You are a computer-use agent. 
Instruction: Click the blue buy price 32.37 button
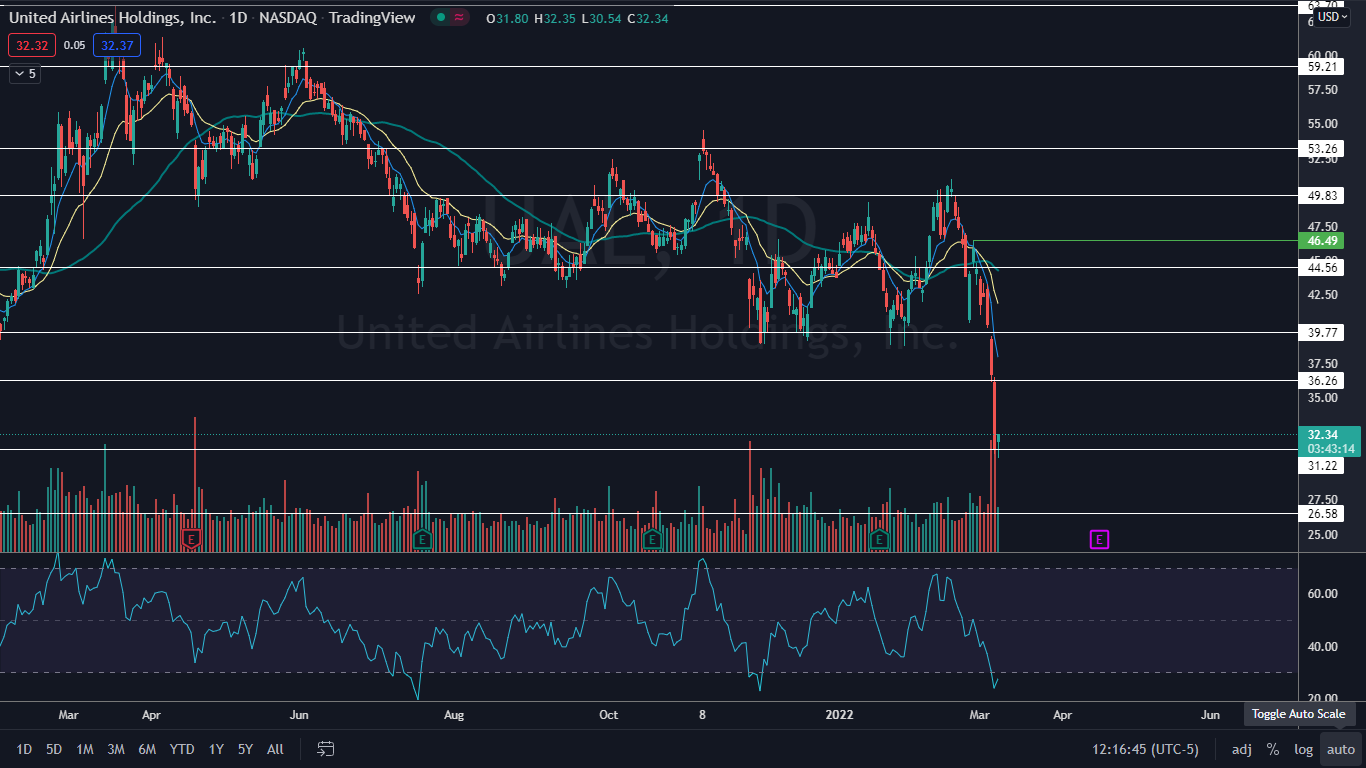(117, 45)
